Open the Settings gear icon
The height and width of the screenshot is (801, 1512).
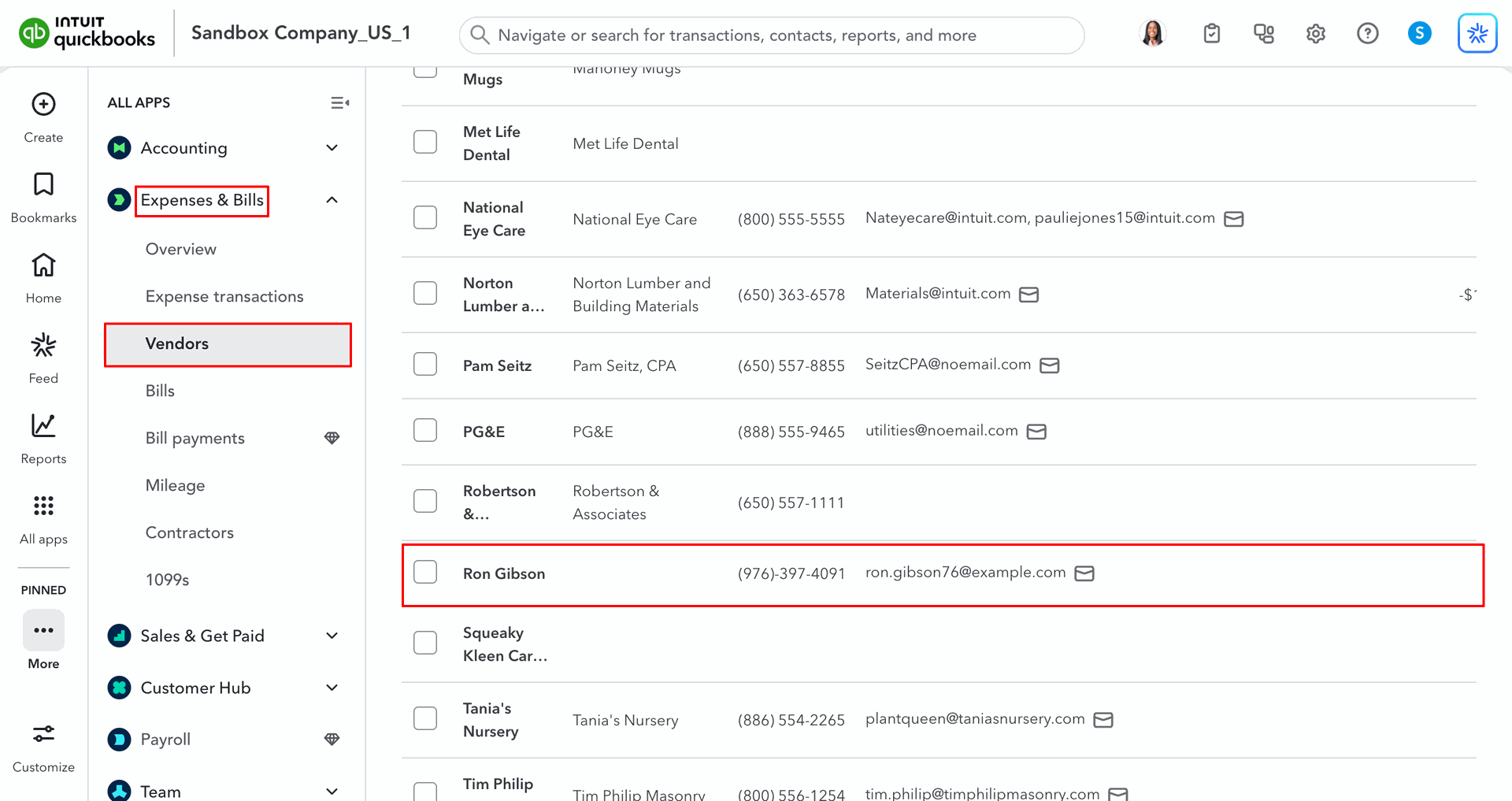point(1315,34)
